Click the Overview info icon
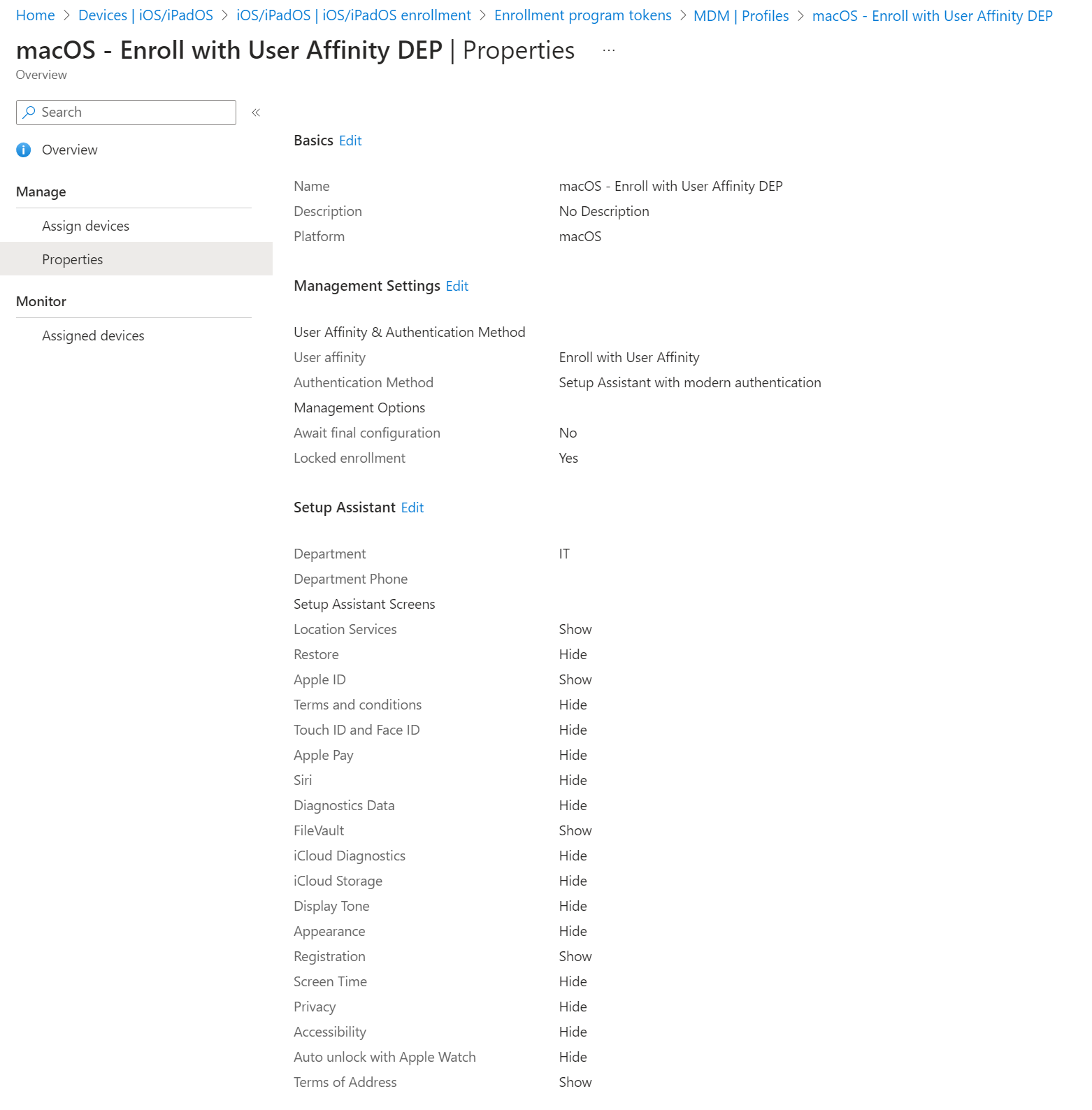1092x1110 pixels. [x=24, y=150]
